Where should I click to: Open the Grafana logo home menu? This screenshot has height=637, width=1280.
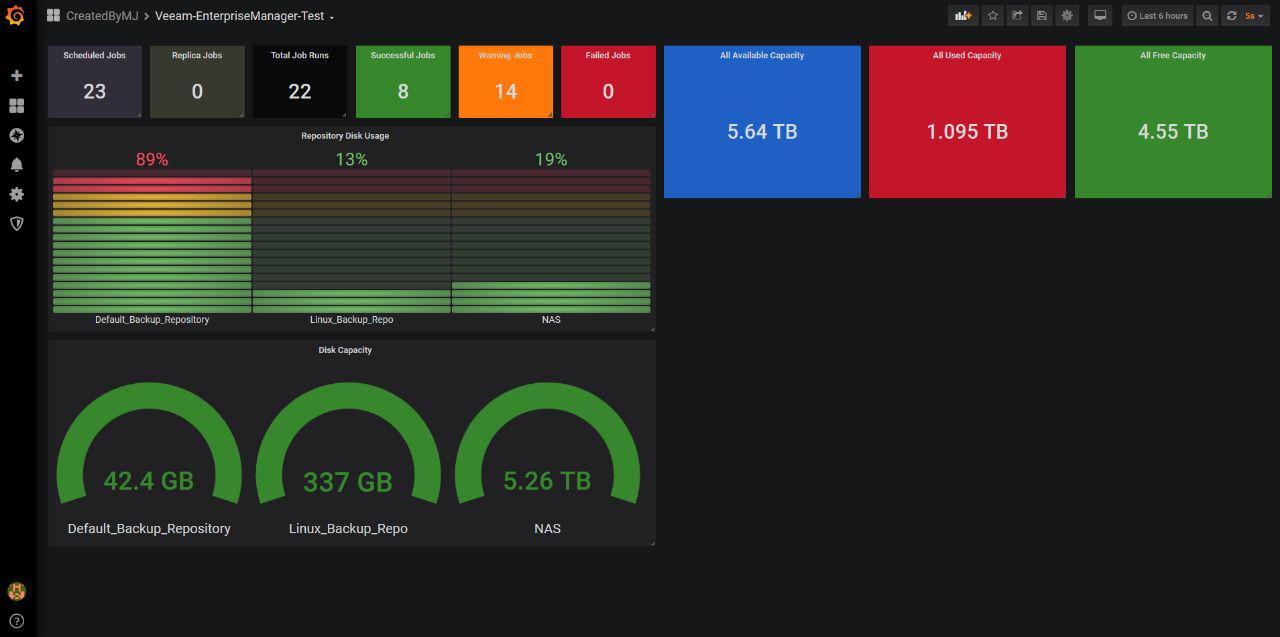[x=16, y=16]
